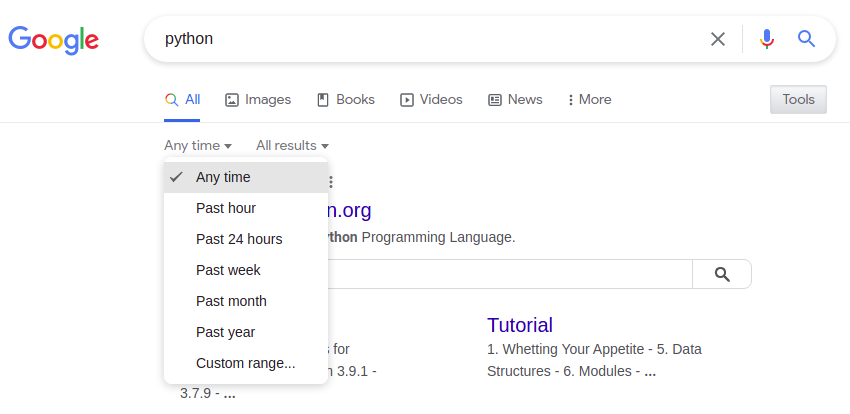Toggle the Tools button
The width and height of the screenshot is (850, 414).
click(x=798, y=100)
